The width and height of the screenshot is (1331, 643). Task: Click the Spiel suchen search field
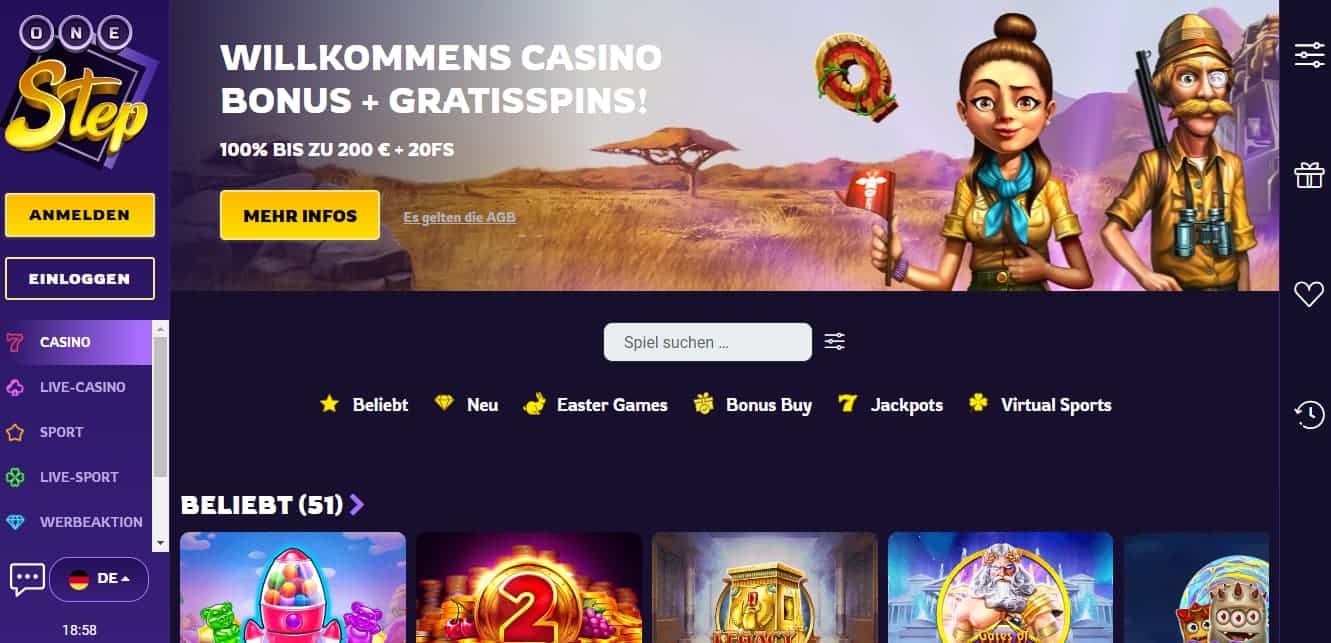pyautogui.click(x=708, y=342)
